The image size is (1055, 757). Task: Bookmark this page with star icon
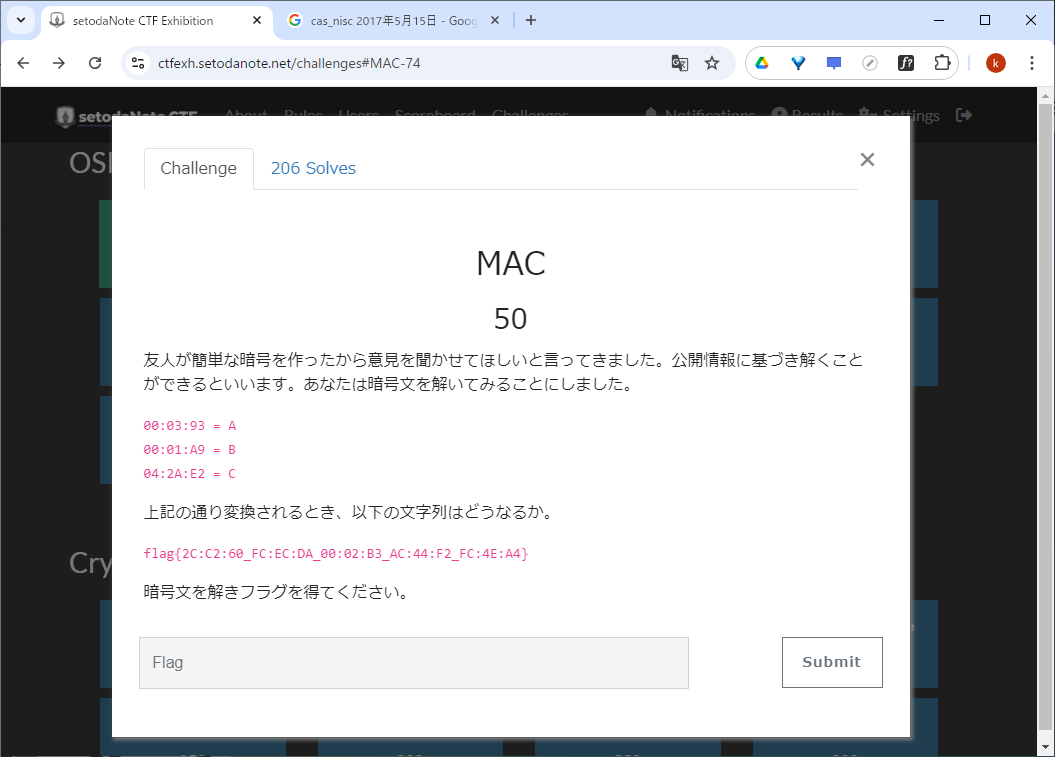pyautogui.click(x=712, y=63)
